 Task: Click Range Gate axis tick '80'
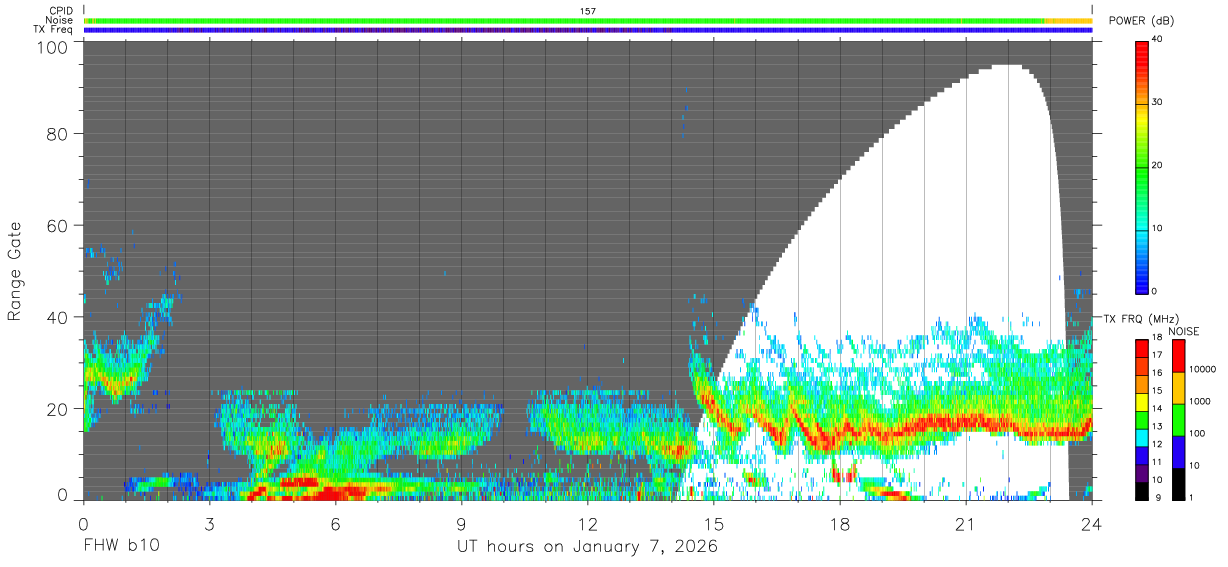56,134
